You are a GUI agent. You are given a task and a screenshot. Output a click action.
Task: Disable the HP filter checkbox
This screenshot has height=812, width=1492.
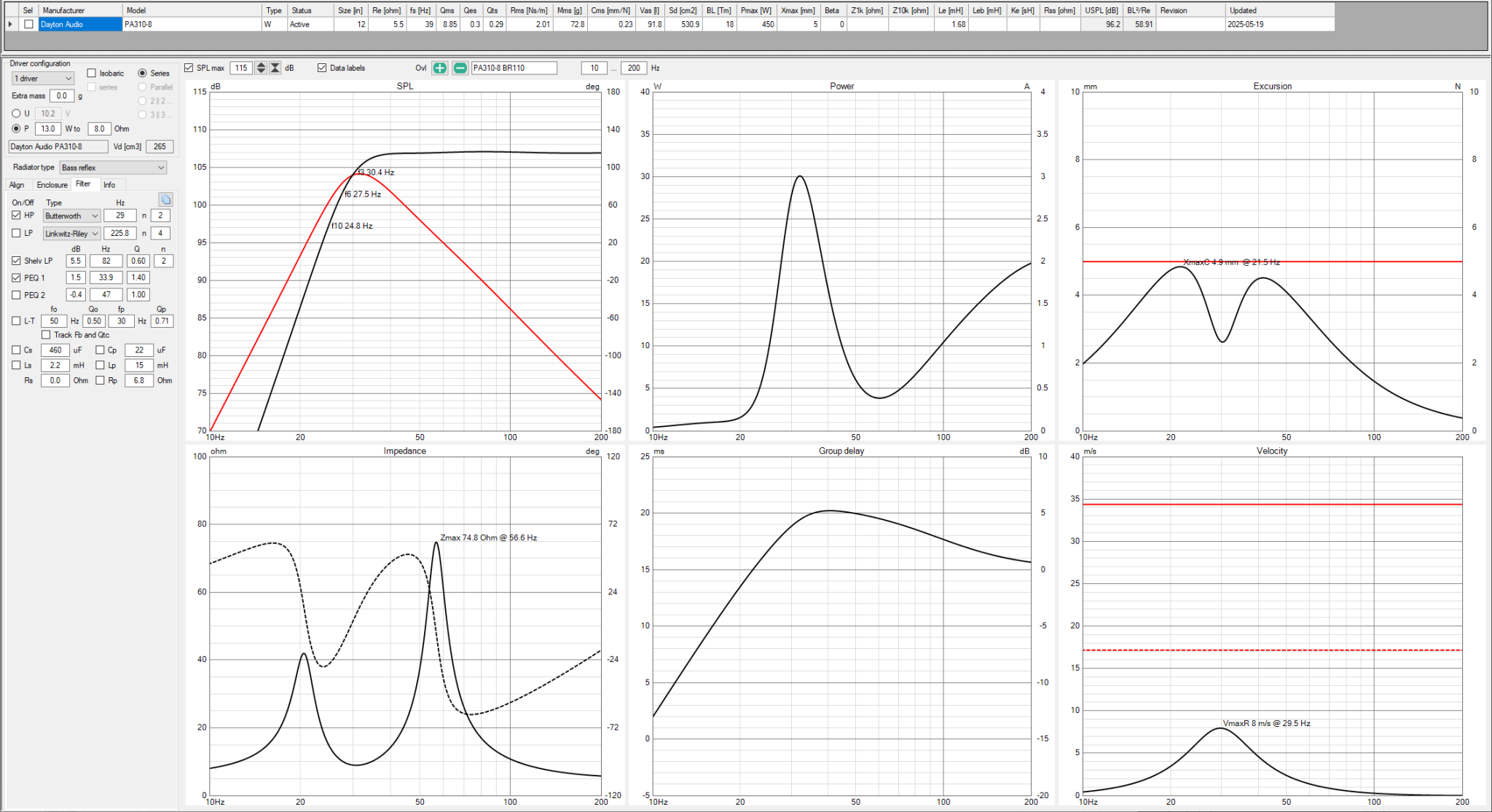click(16, 215)
